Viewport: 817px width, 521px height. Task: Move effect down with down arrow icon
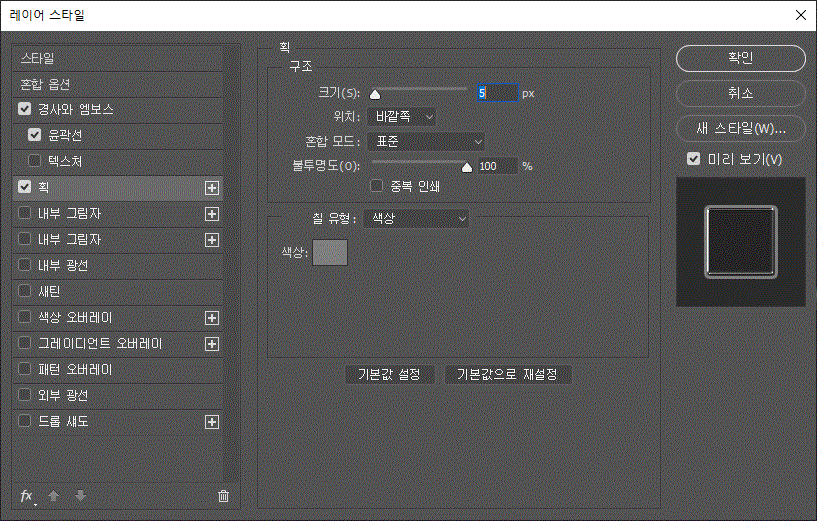click(x=80, y=495)
